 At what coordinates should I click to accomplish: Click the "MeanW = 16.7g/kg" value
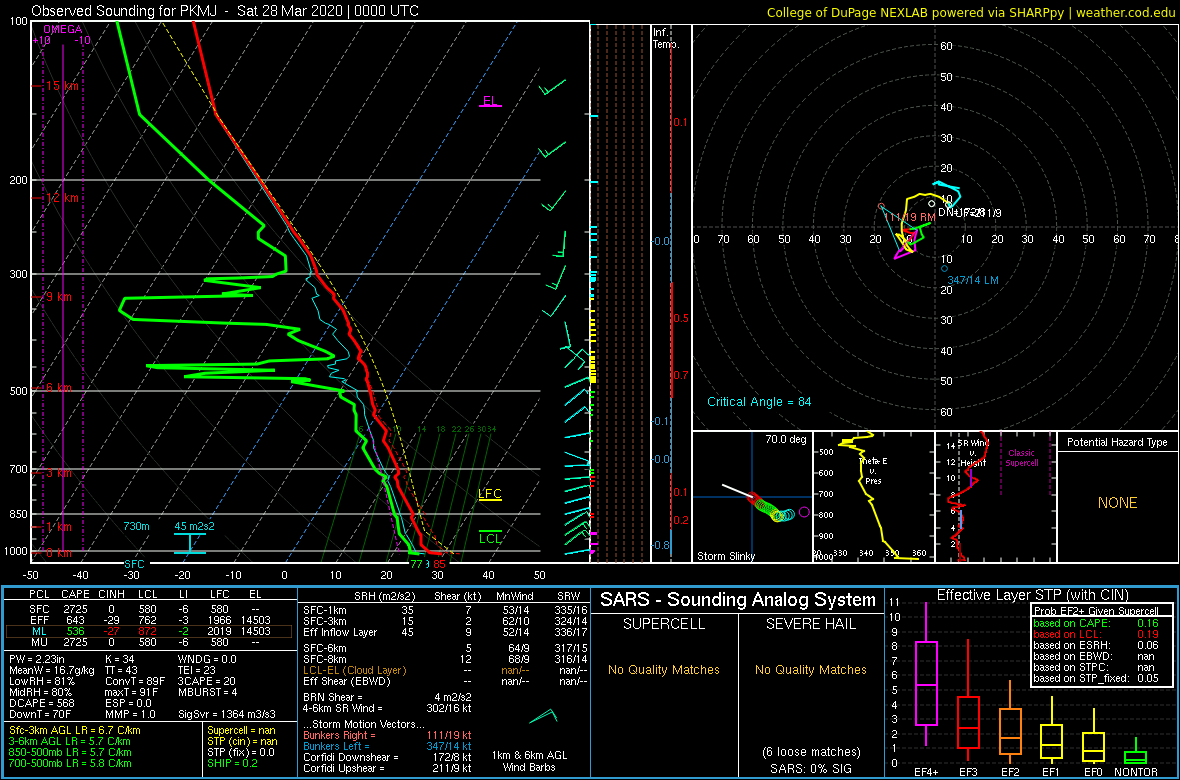tap(50, 669)
